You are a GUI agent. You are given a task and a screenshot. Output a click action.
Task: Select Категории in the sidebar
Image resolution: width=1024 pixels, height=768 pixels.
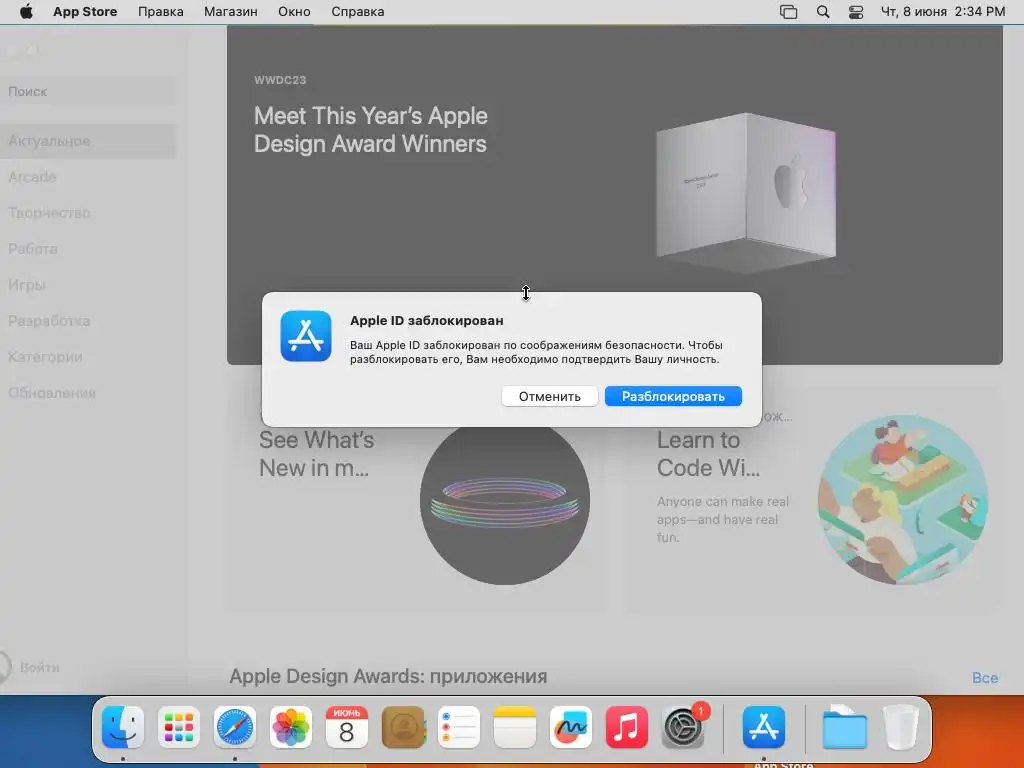pos(88,357)
